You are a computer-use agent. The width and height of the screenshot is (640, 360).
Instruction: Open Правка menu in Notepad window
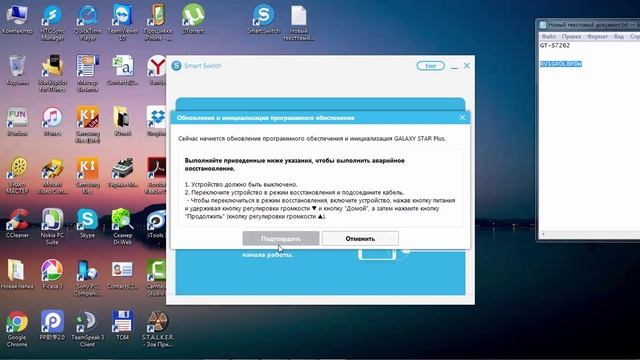(x=571, y=37)
